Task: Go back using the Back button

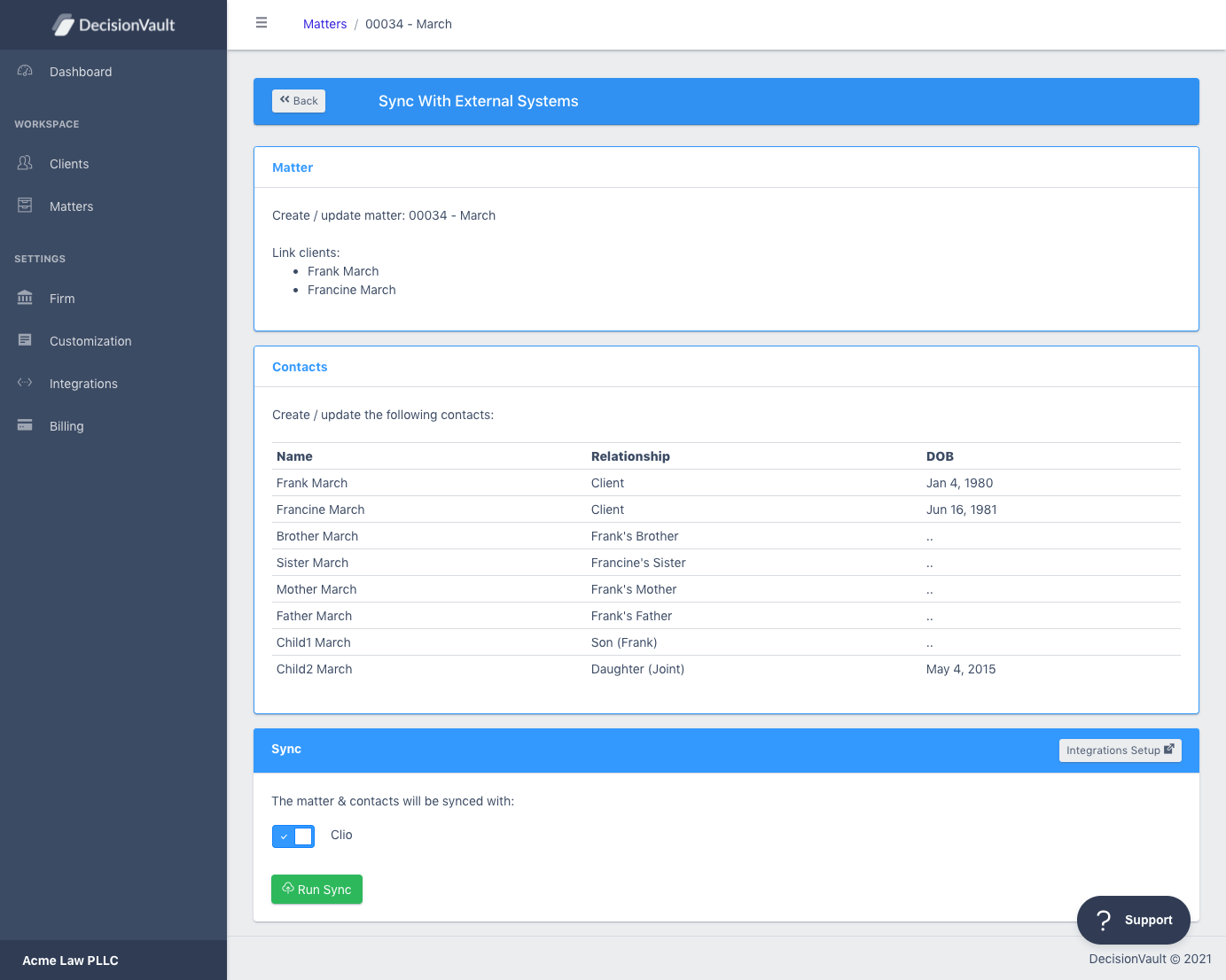Action: tap(299, 101)
